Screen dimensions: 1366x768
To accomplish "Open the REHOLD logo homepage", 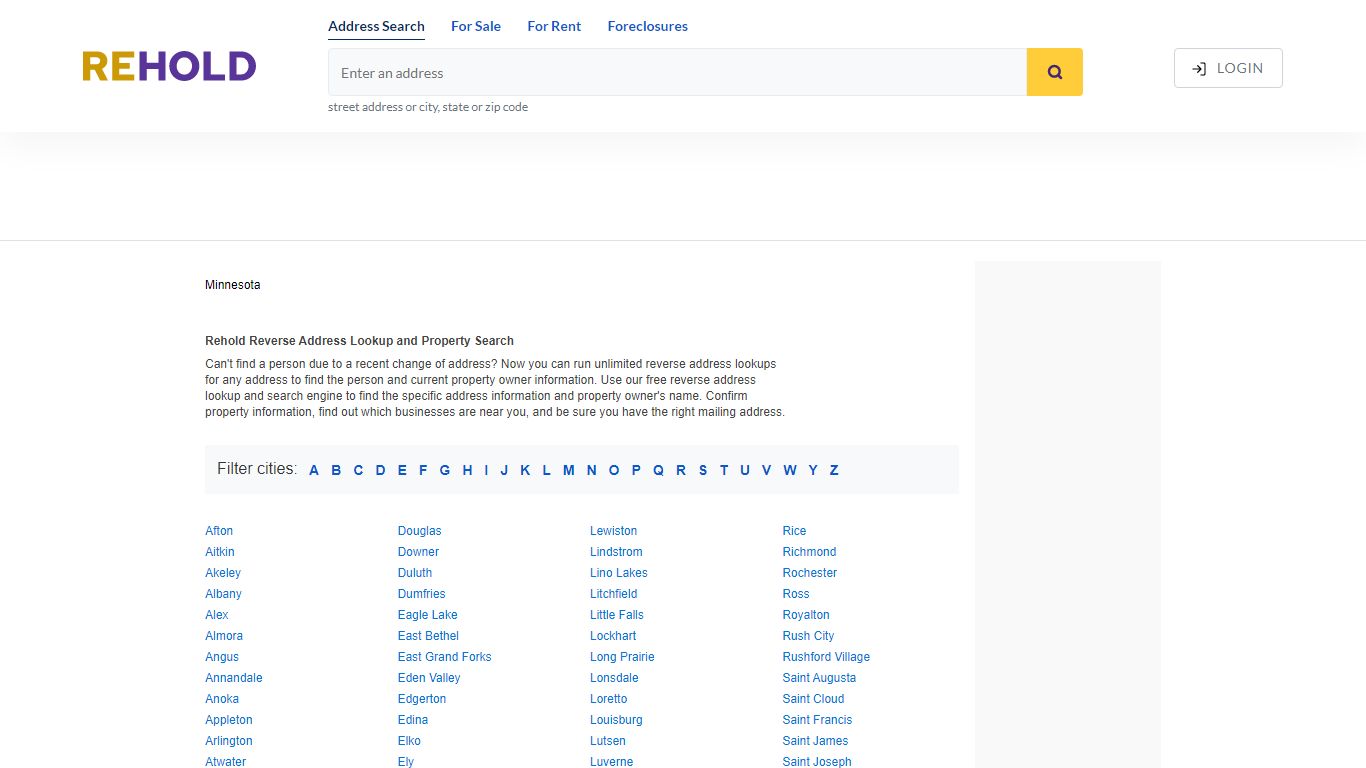I will [169, 67].
